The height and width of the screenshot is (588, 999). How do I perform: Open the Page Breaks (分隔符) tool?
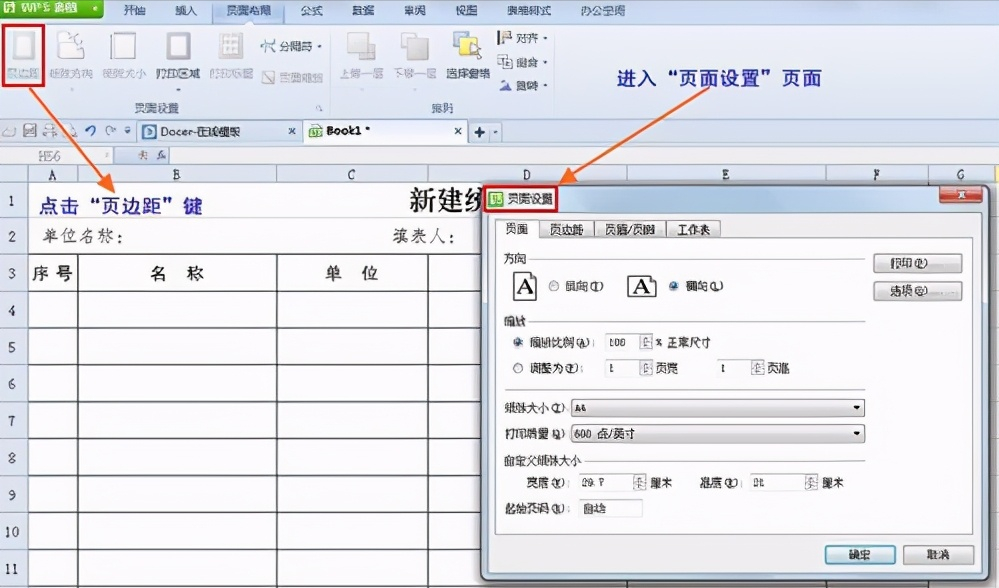291,46
